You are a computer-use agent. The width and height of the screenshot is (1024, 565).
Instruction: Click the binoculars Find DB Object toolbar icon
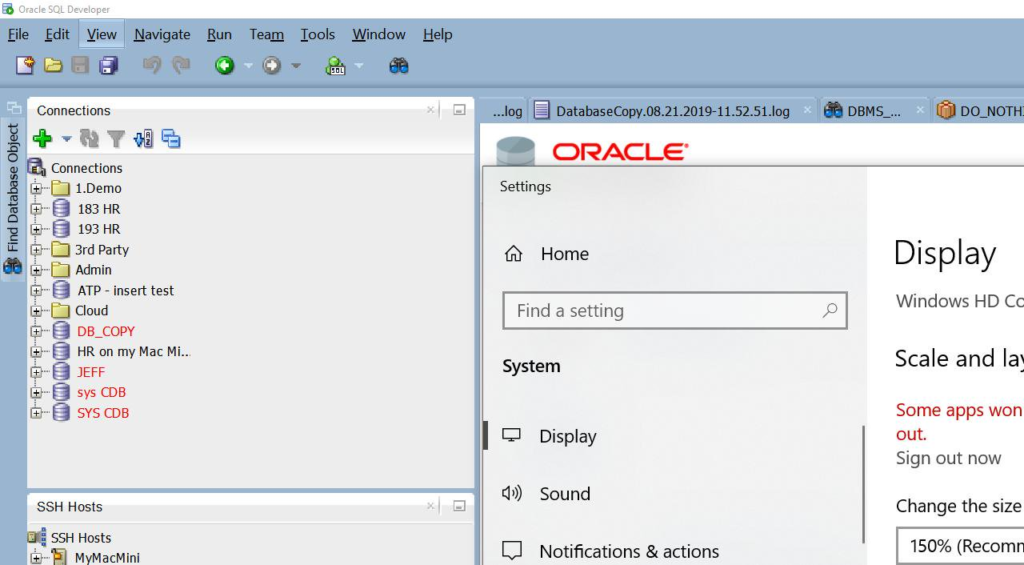point(398,65)
